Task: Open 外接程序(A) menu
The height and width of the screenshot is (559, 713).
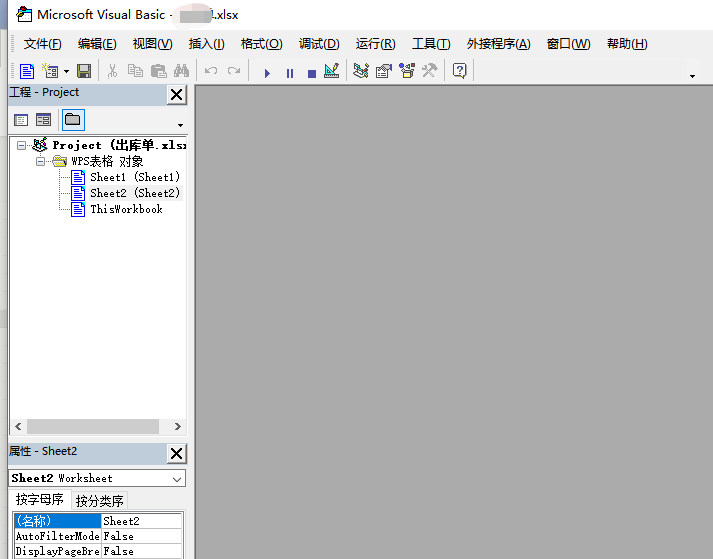Action: 498,44
